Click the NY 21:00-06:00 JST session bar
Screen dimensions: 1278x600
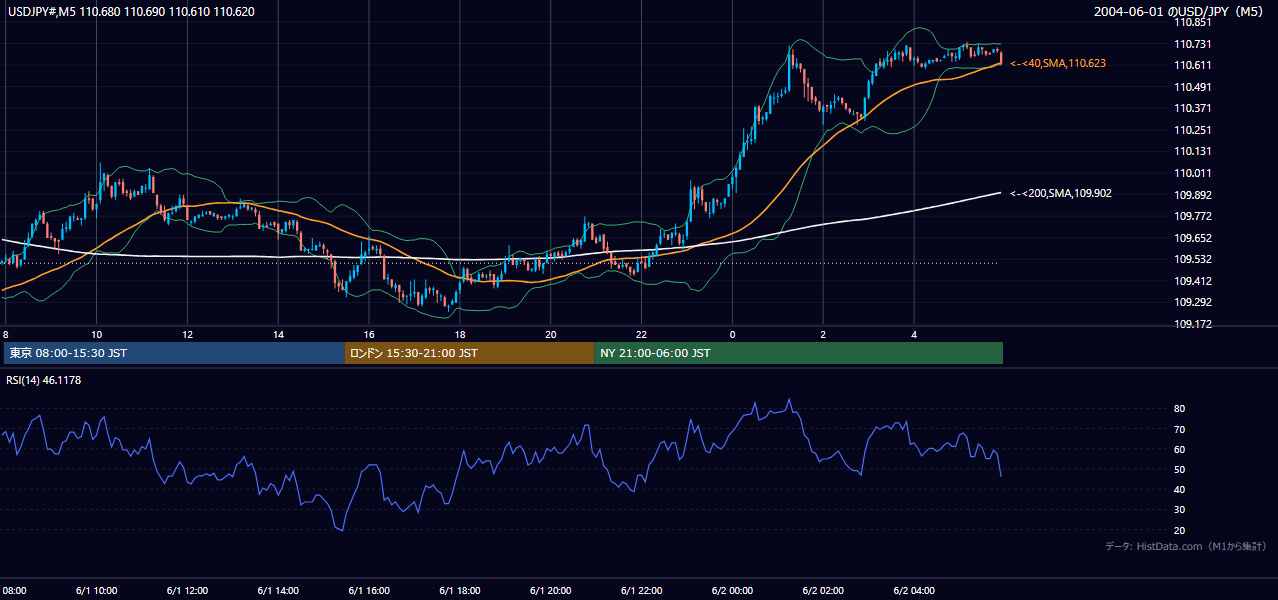point(798,353)
